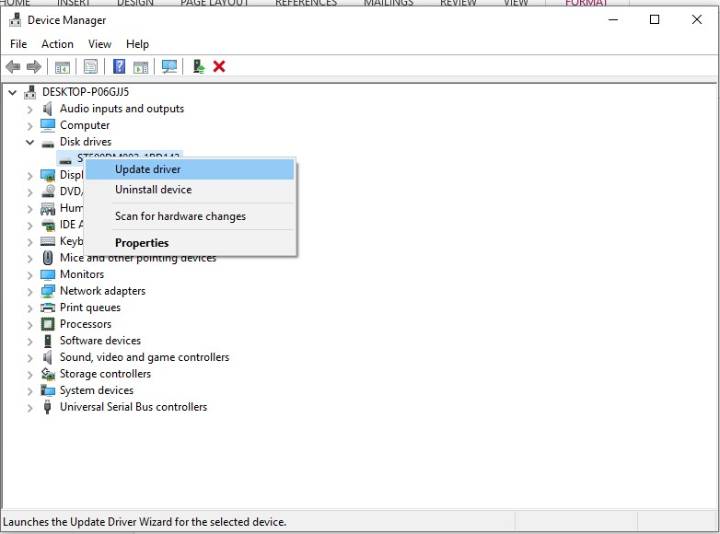Click the red X uninstall device toolbar icon
The width and height of the screenshot is (720, 534).
coord(219,67)
